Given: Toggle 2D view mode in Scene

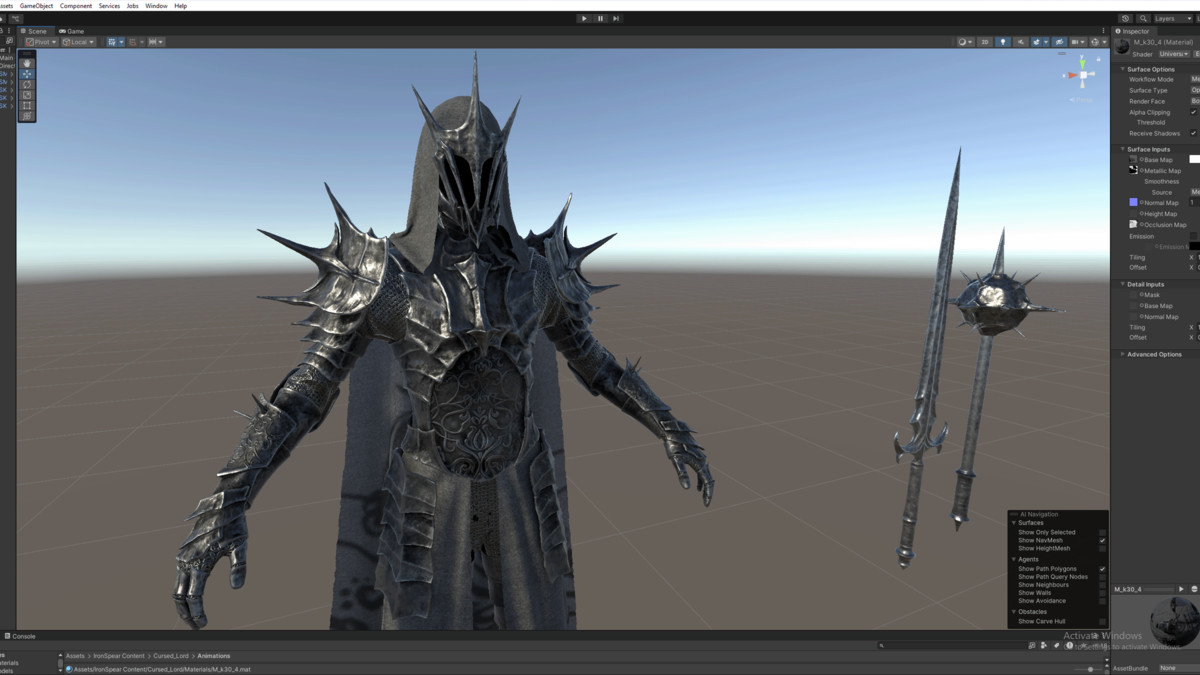Looking at the screenshot, I should point(985,42).
